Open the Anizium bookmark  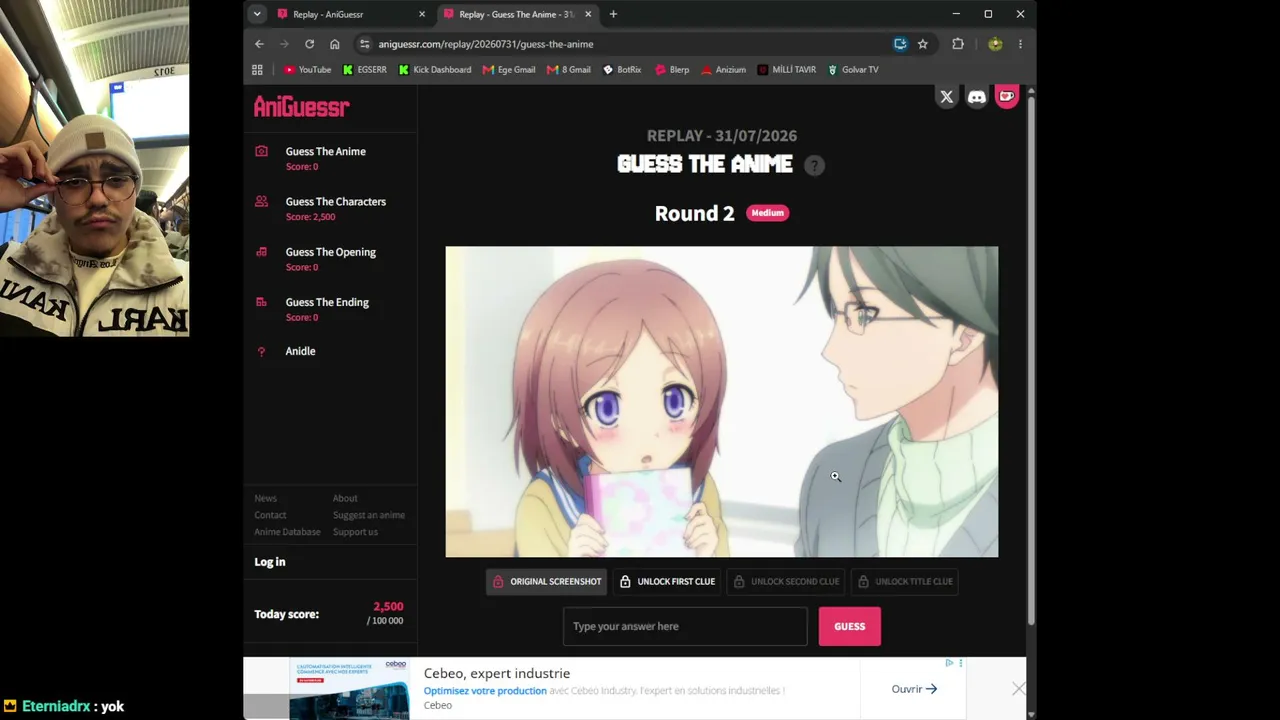tap(723, 70)
